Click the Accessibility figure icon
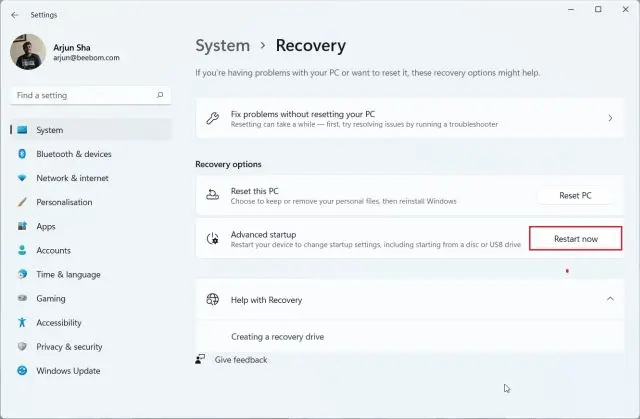The height and width of the screenshot is (419, 640). click(x=22, y=322)
